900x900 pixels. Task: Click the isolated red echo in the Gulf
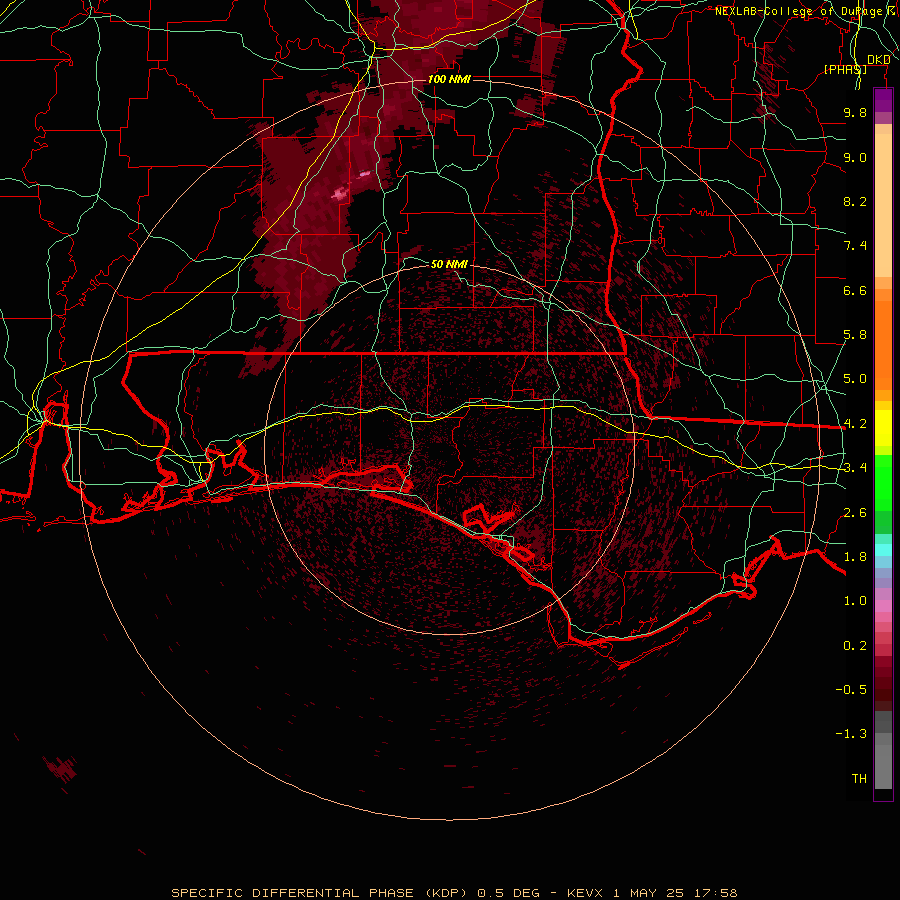click(x=60, y=769)
